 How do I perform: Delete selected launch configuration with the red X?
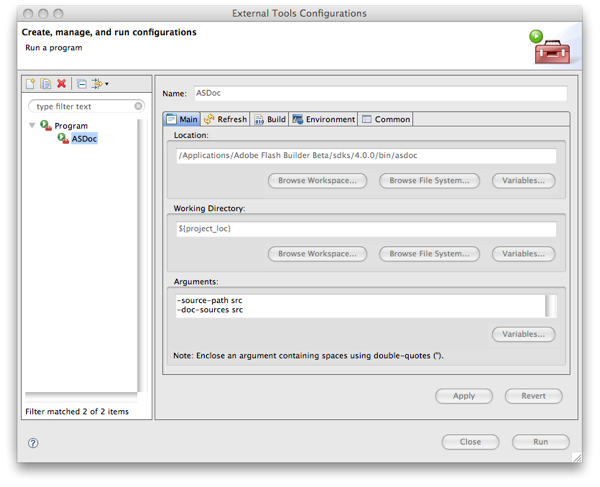tap(61, 83)
